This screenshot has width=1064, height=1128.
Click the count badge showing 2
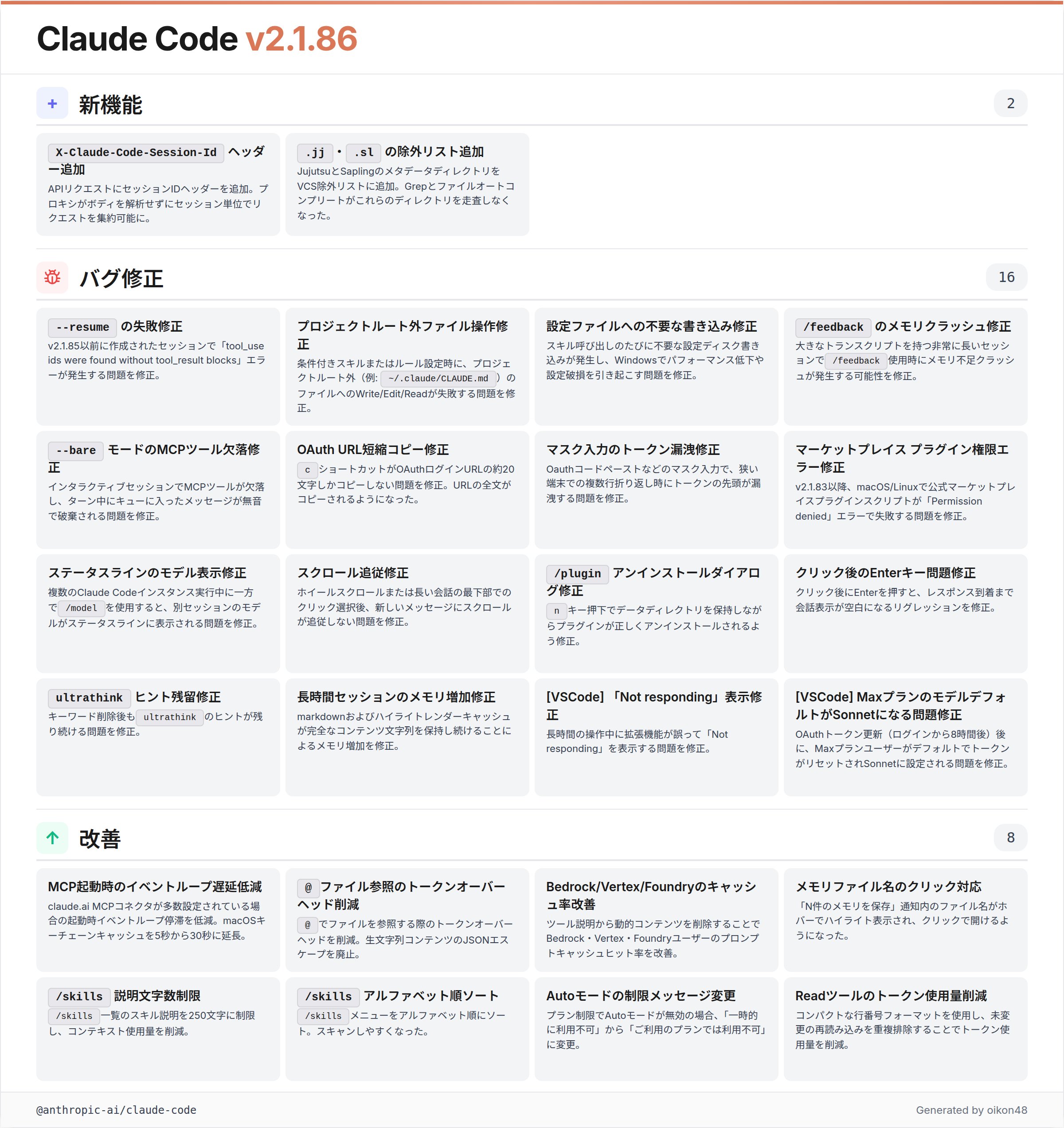(1010, 103)
